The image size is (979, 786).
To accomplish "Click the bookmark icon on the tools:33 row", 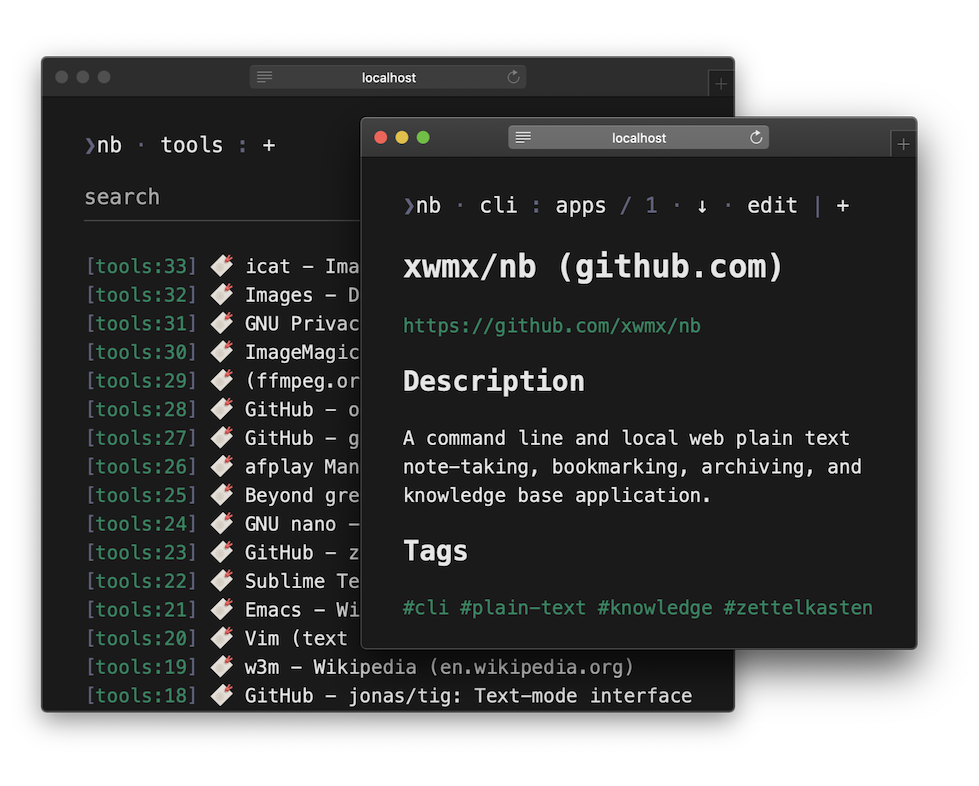I will (222, 265).
